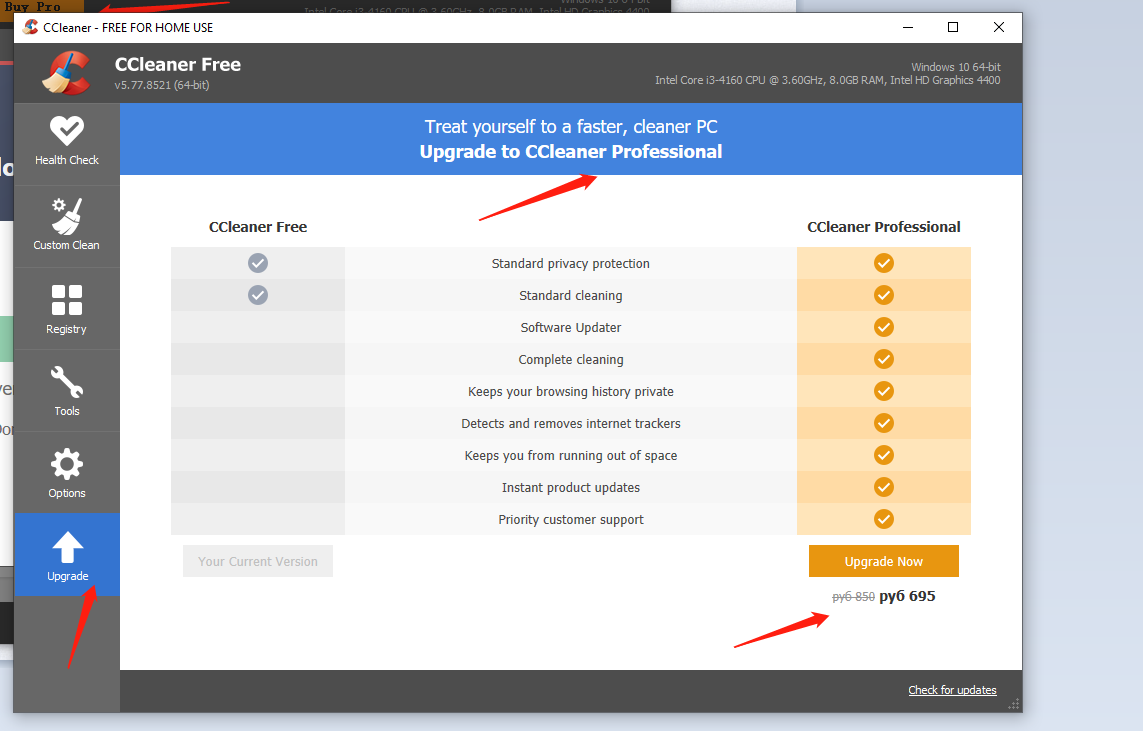
Task: Minimize the CCleaner window
Action: 908,27
